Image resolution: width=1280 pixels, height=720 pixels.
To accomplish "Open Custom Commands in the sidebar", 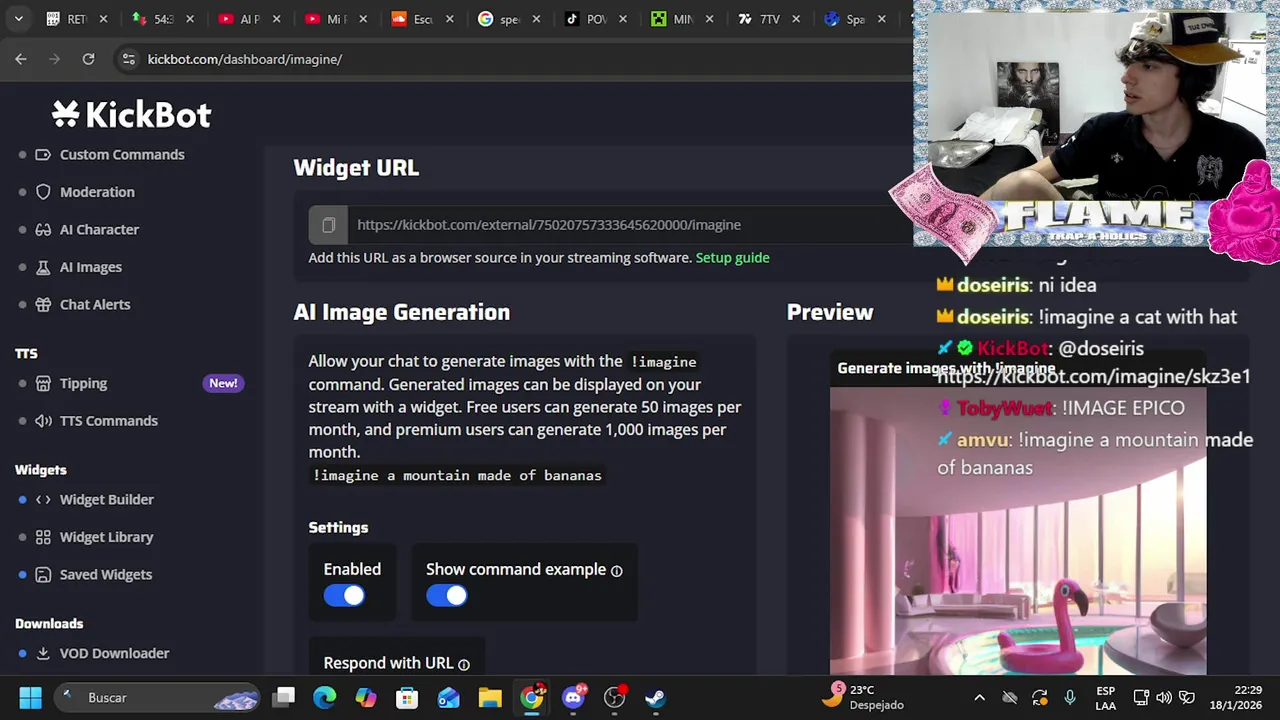I will point(122,154).
